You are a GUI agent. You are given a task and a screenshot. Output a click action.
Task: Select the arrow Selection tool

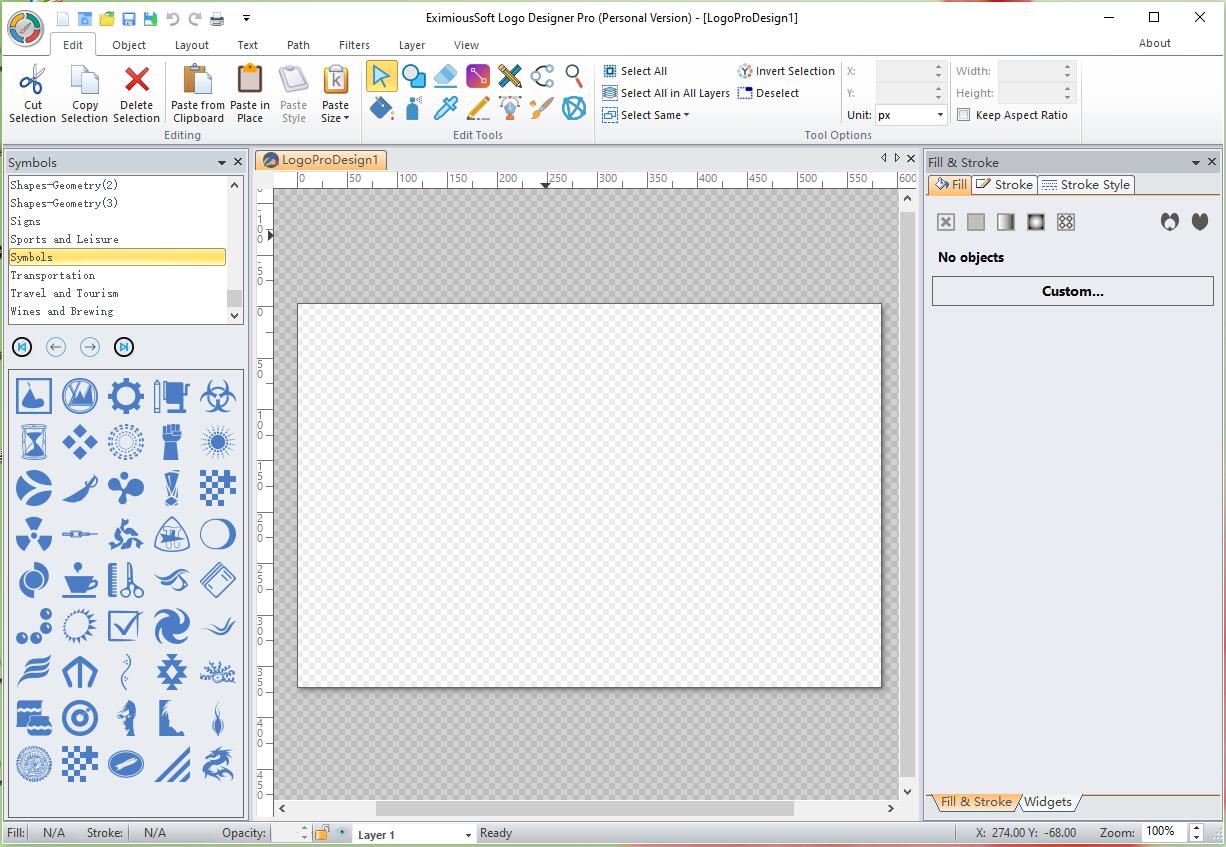pos(381,76)
